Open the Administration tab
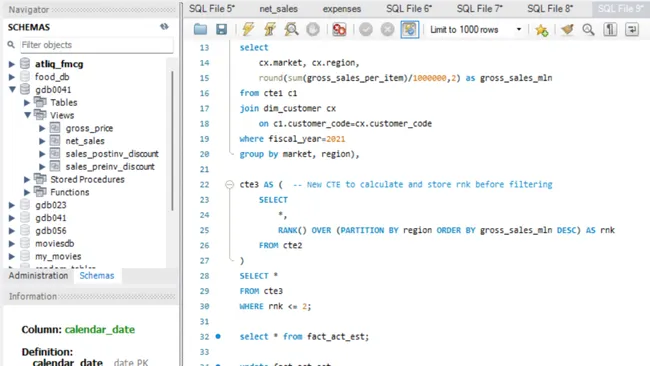Viewport: 650px width, 366px height. pyautogui.click(x=38, y=276)
